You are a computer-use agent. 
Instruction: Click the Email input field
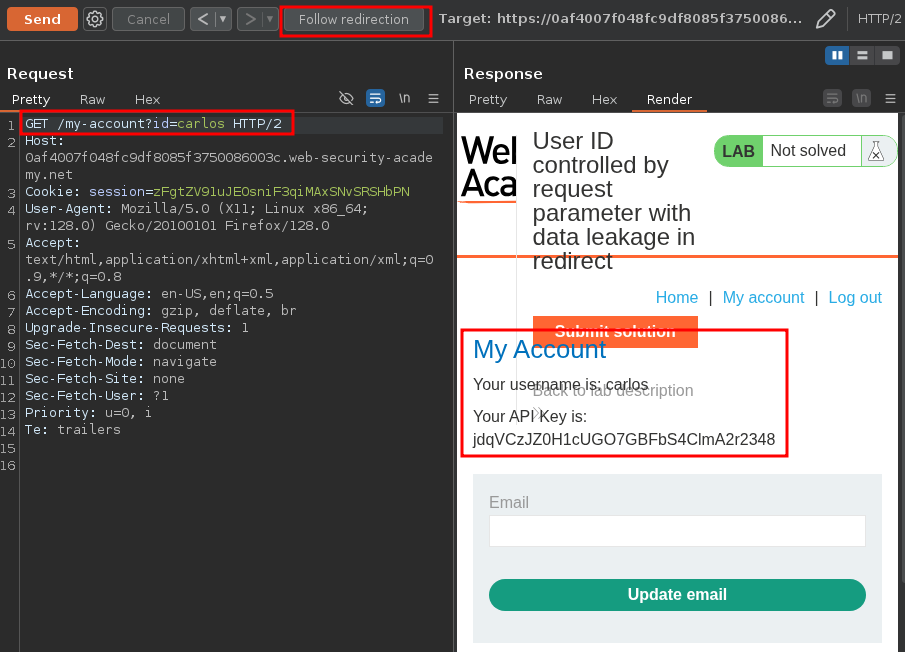coord(677,531)
